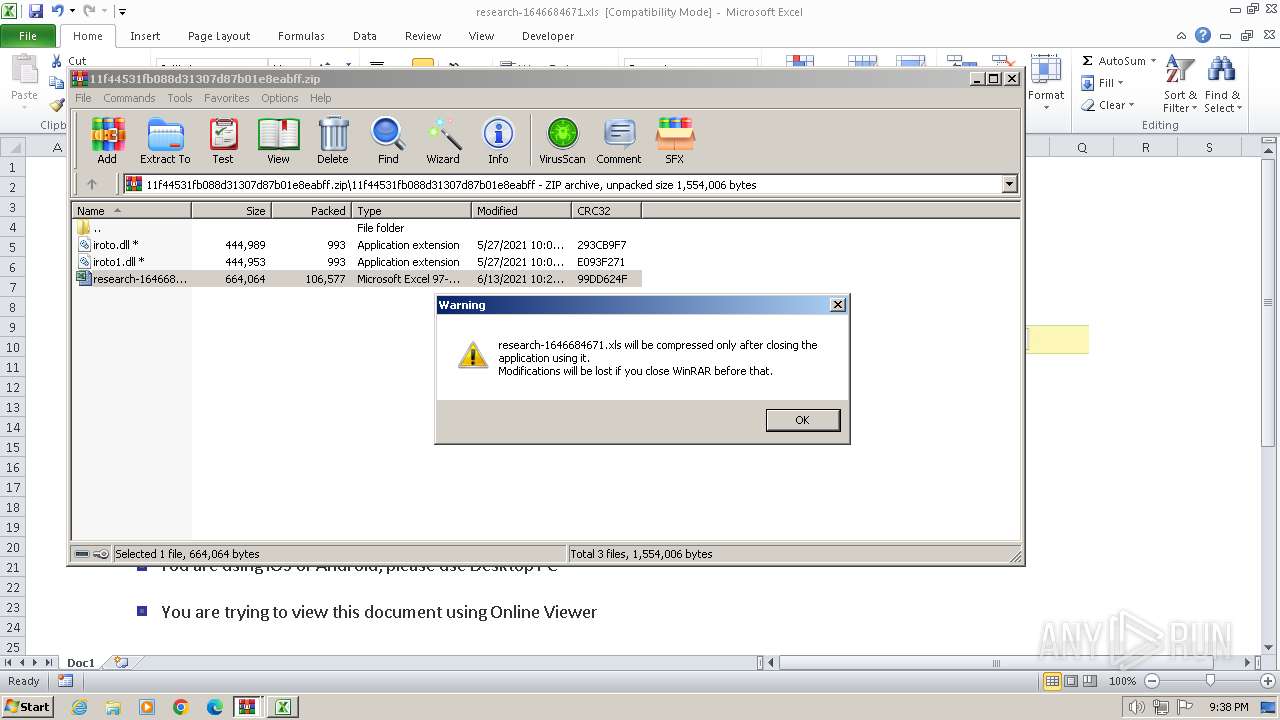1280x720 pixels.
Task: Select the iroto1.dll file row
Action: tap(358, 262)
